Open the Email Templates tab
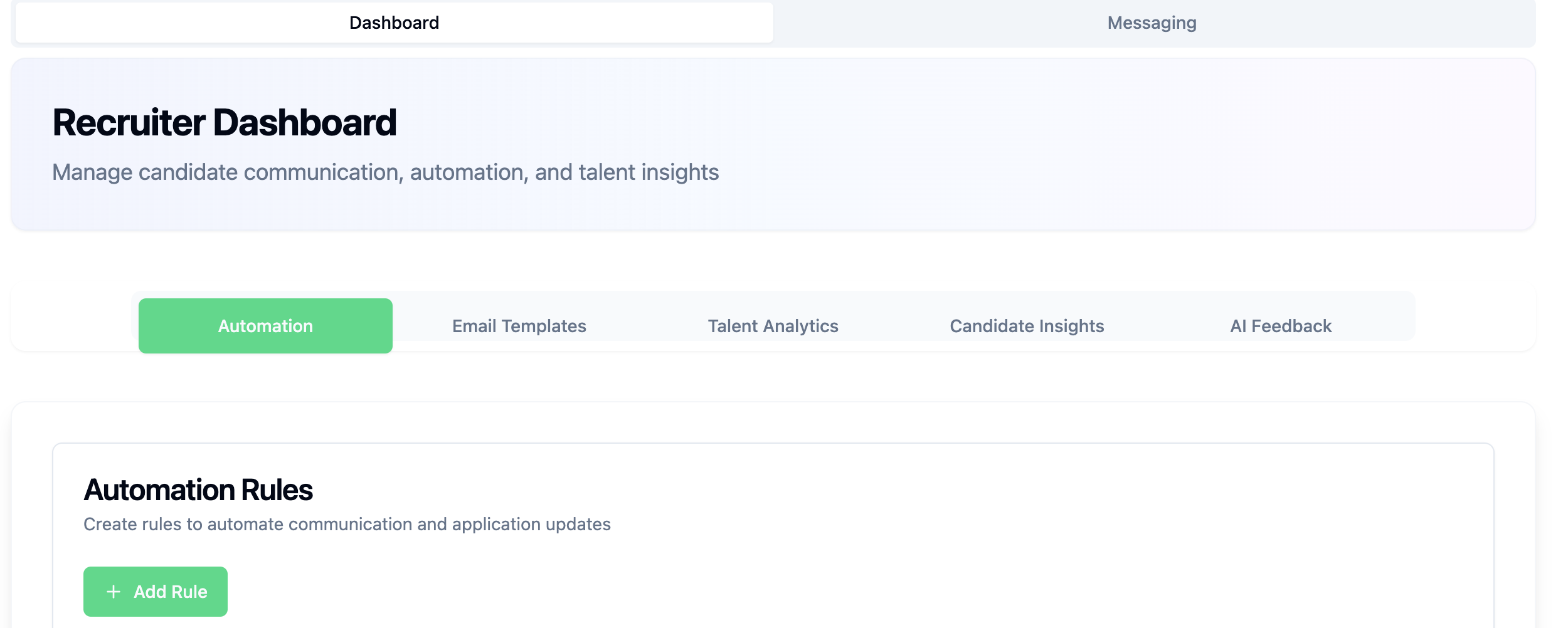 (x=519, y=326)
